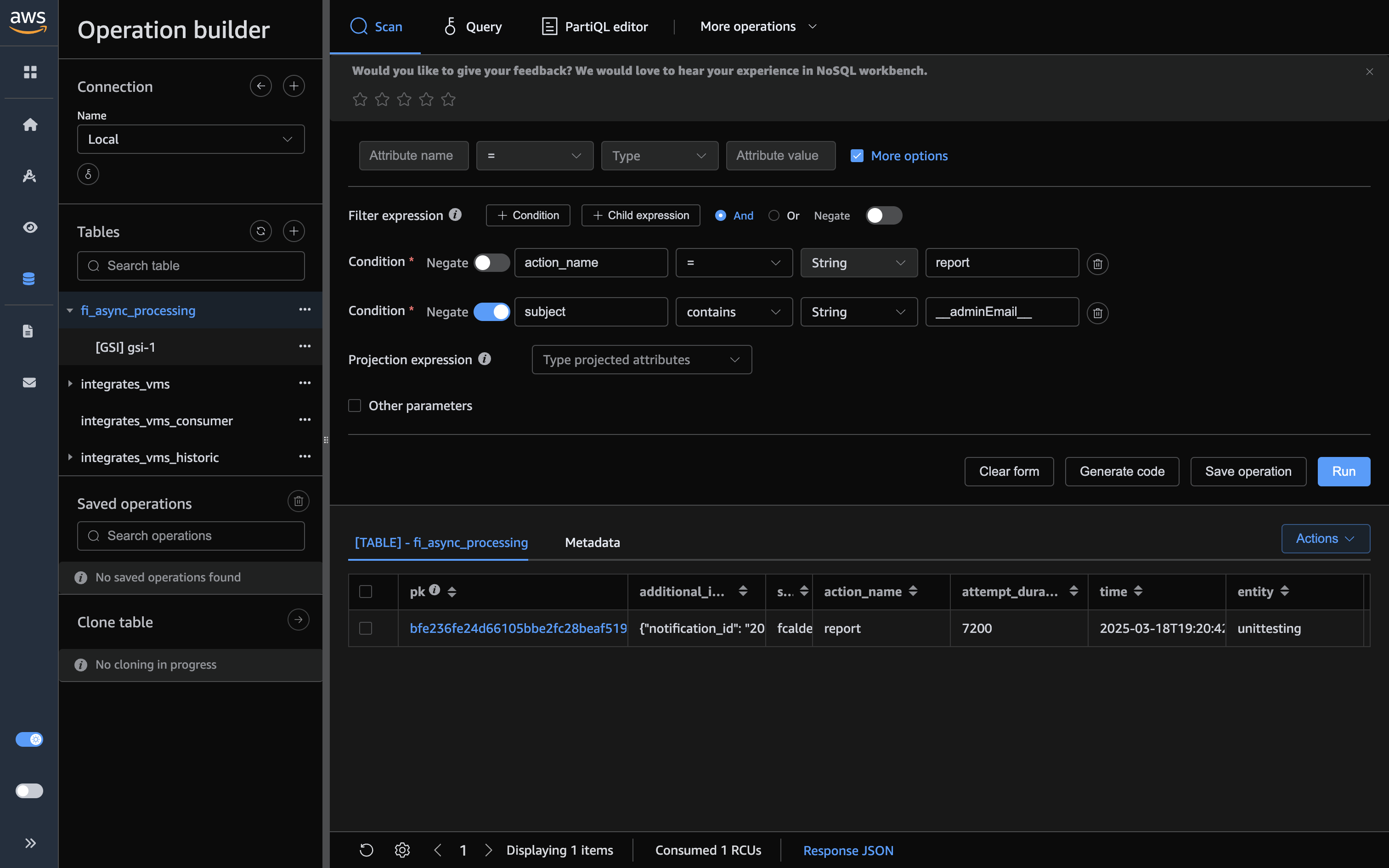1389x868 pixels.
Task: Show Projection expression info icon
Action: click(485, 359)
